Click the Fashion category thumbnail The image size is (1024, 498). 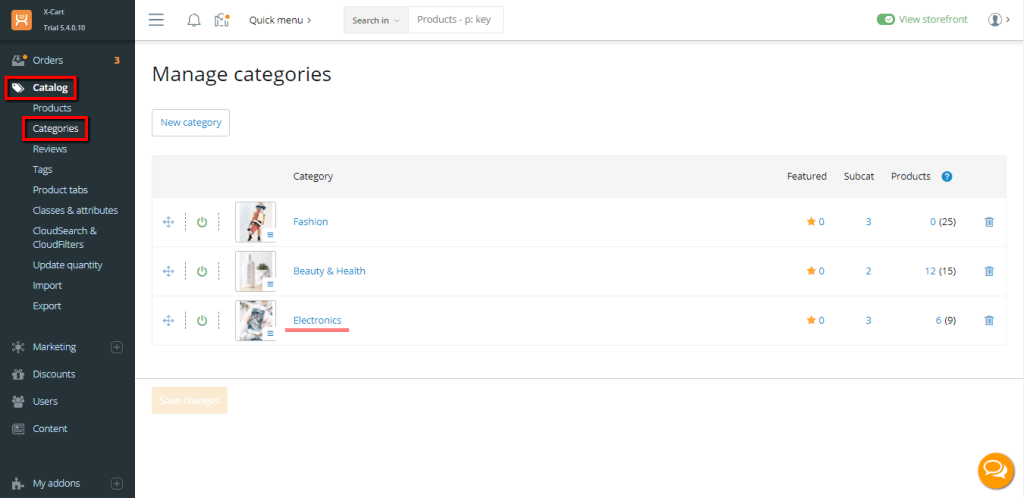tap(255, 221)
